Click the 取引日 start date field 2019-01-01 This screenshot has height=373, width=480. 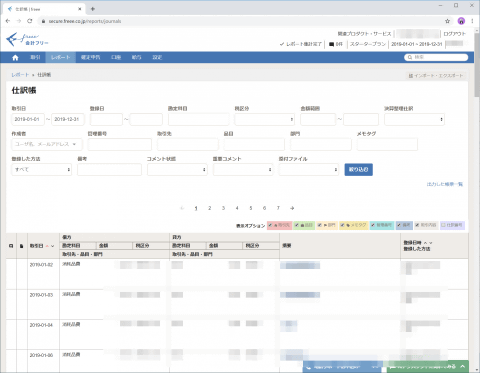click(x=28, y=119)
